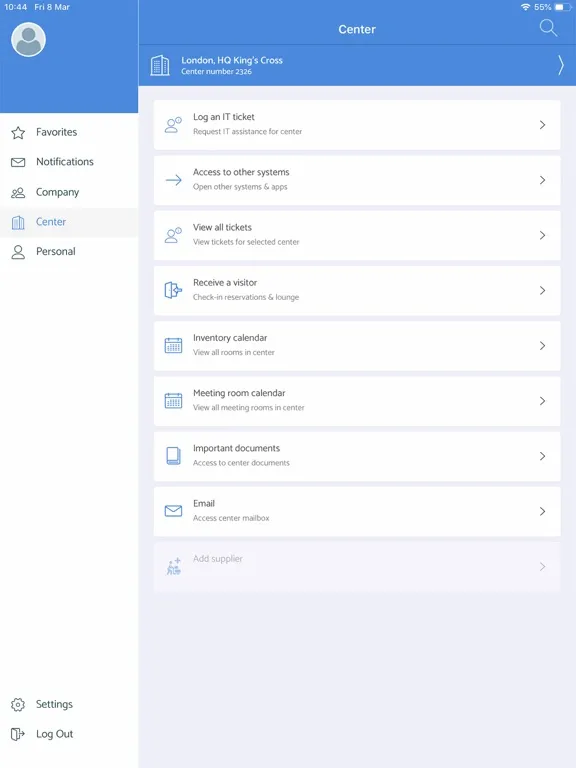
Task: Open Receive a visitor
Action: (357, 290)
